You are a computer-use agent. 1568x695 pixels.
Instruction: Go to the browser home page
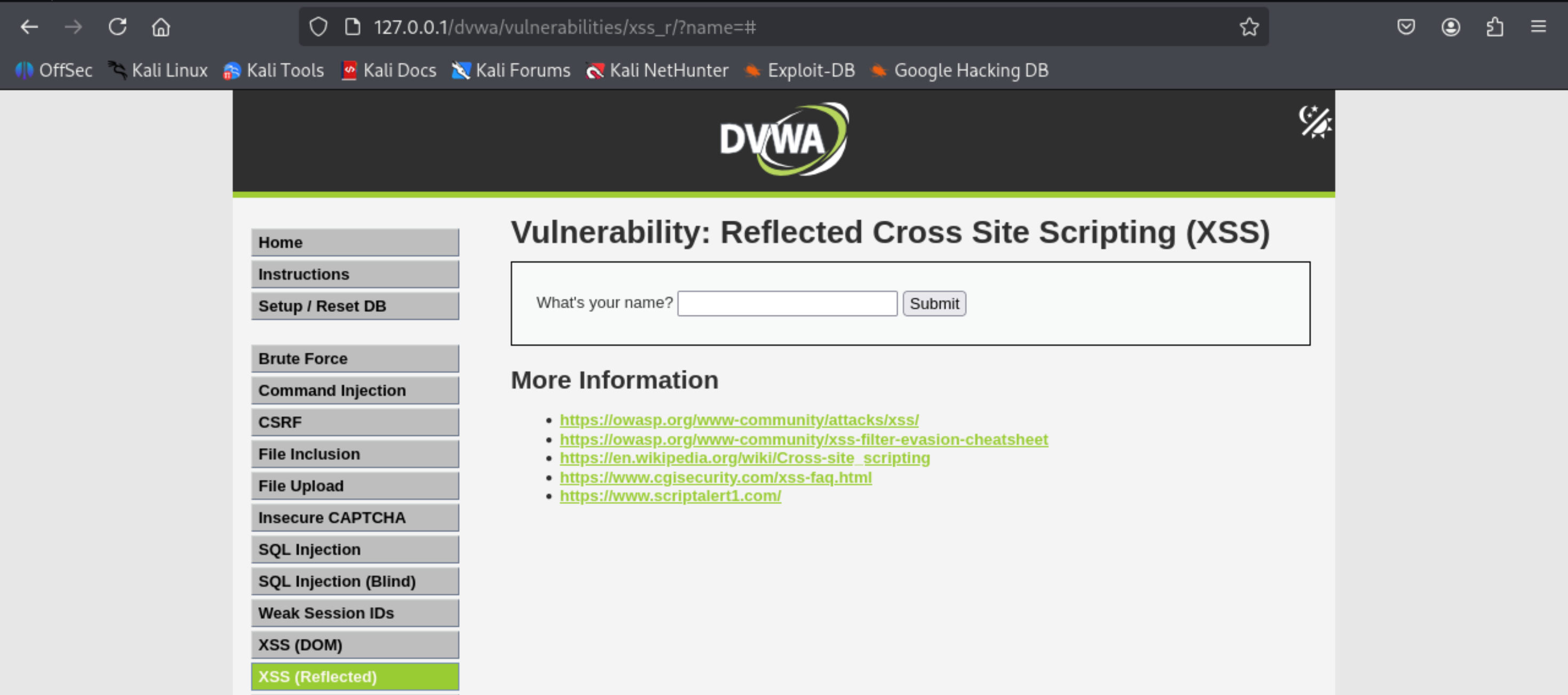coord(161,27)
